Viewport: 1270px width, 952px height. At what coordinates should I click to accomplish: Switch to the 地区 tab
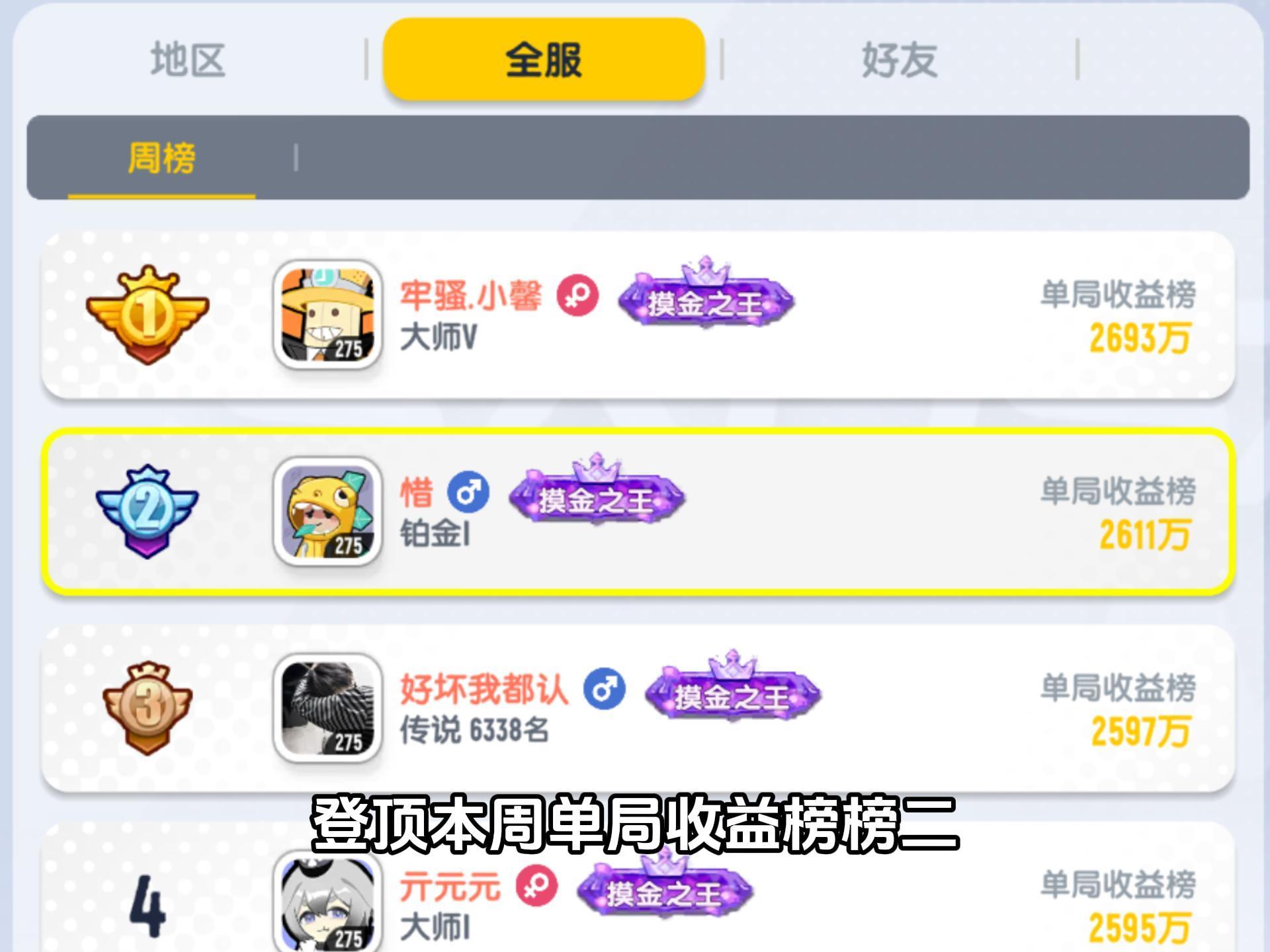[188, 59]
